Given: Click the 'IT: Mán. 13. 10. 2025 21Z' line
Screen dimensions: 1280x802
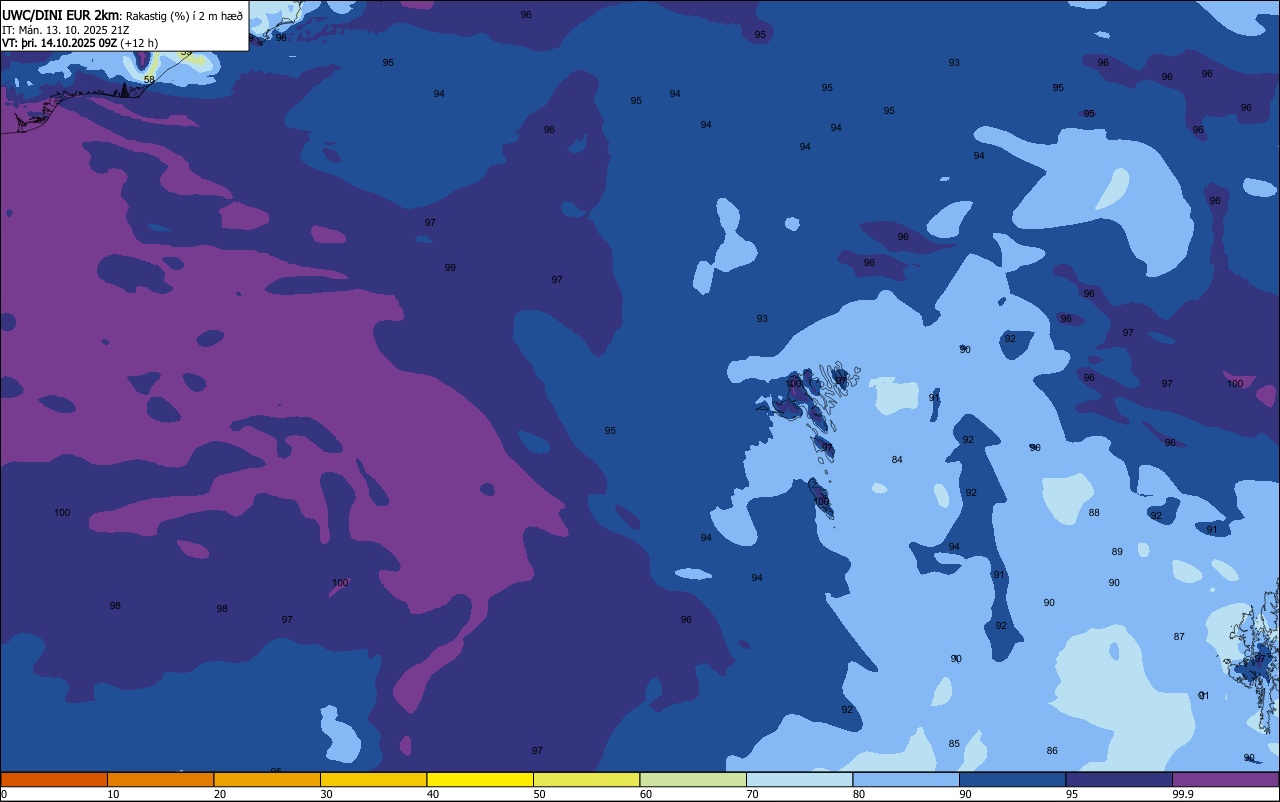Looking at the screenshot, I should tap(65, 29).
